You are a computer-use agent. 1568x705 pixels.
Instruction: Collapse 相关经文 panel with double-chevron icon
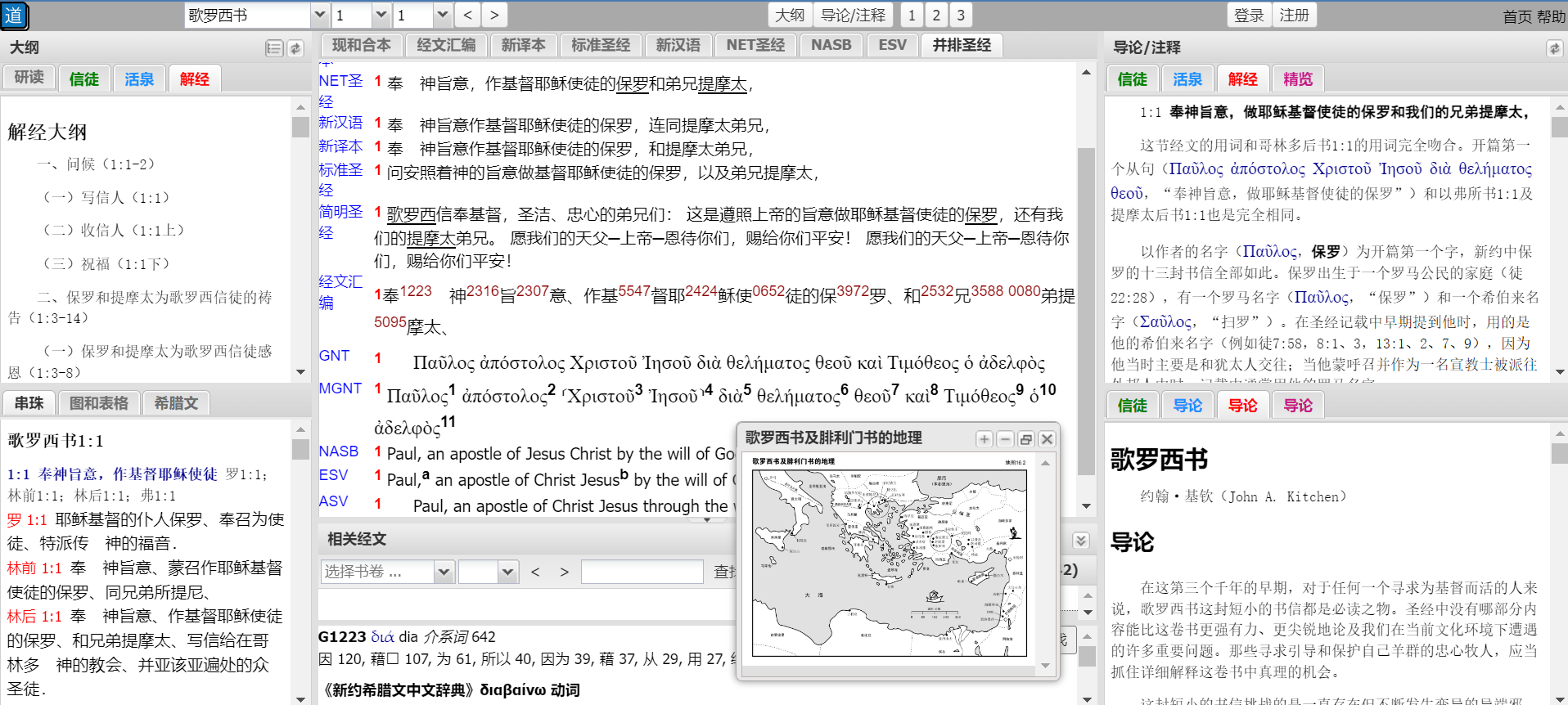(x=1080, y=541)
